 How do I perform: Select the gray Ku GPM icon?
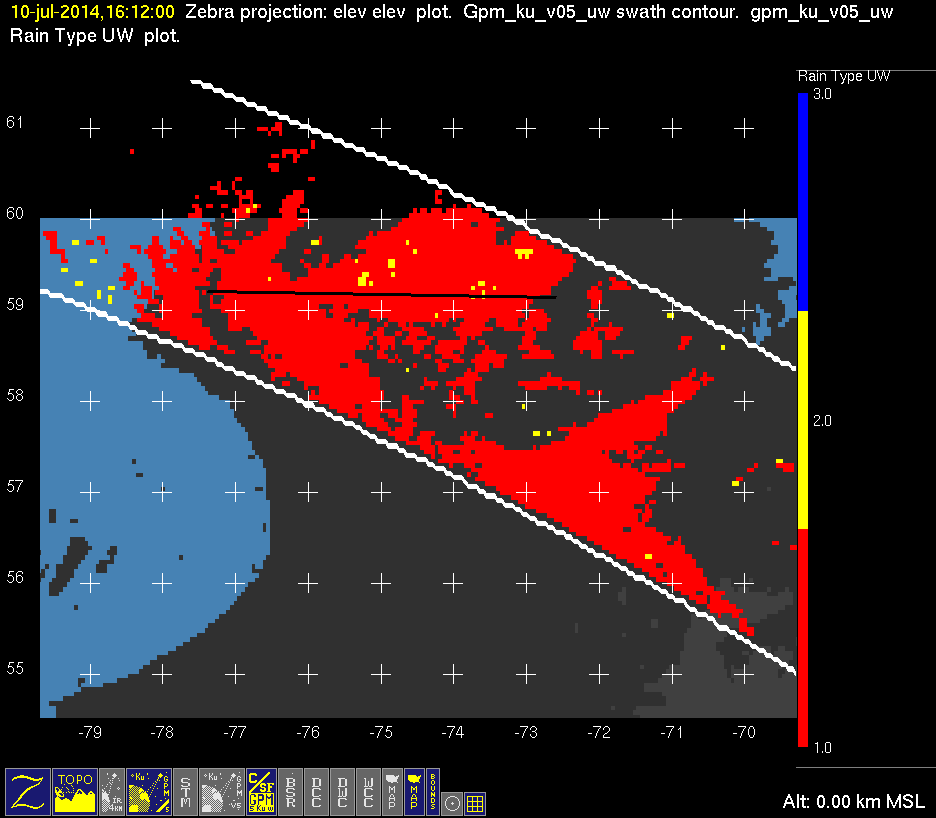pos(222,791)
